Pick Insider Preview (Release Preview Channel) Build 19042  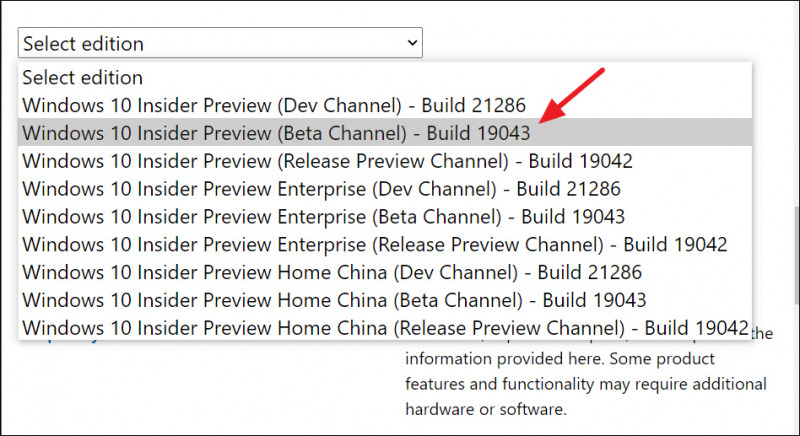(x=385, y=161)
